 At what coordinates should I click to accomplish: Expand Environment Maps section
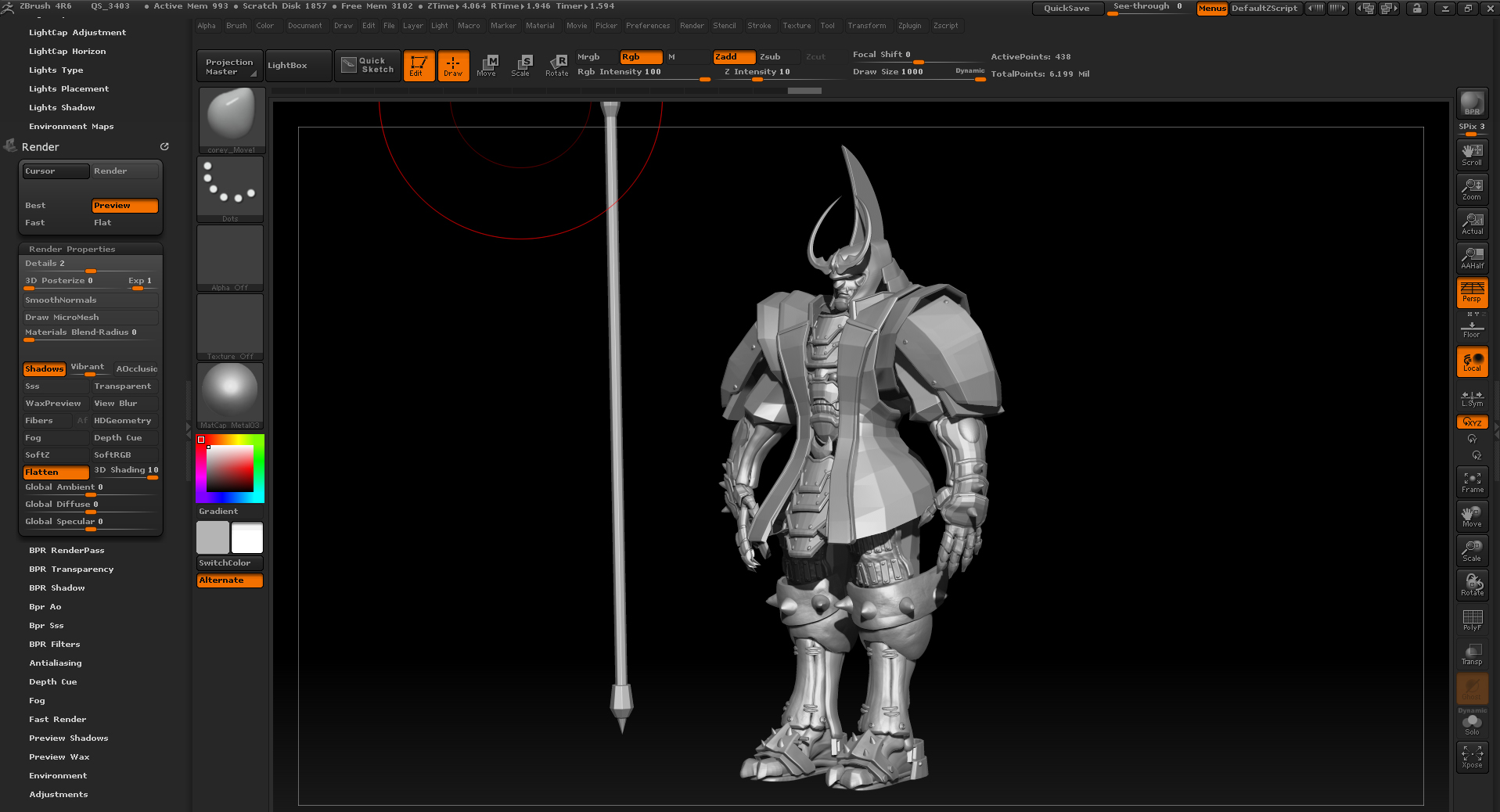click(71, 127)
